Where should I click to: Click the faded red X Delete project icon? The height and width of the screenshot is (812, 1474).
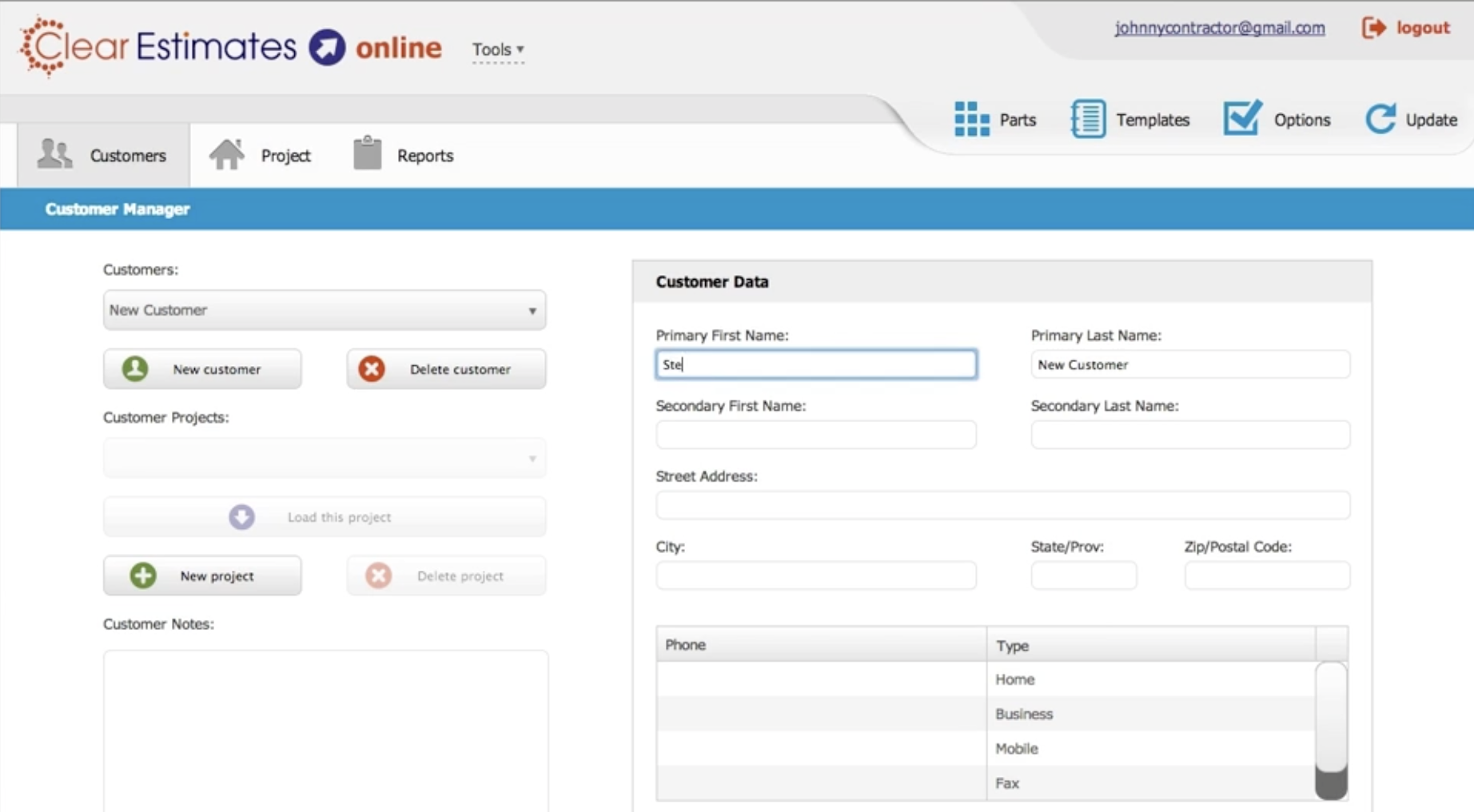(x=379, y=575)
